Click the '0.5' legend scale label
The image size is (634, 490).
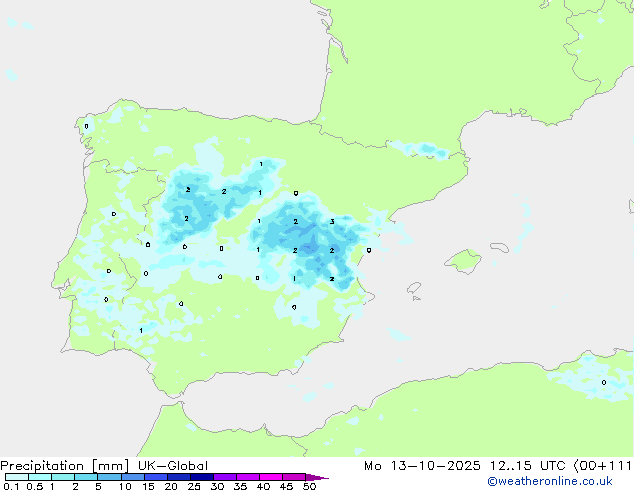(x=35, y=486)
